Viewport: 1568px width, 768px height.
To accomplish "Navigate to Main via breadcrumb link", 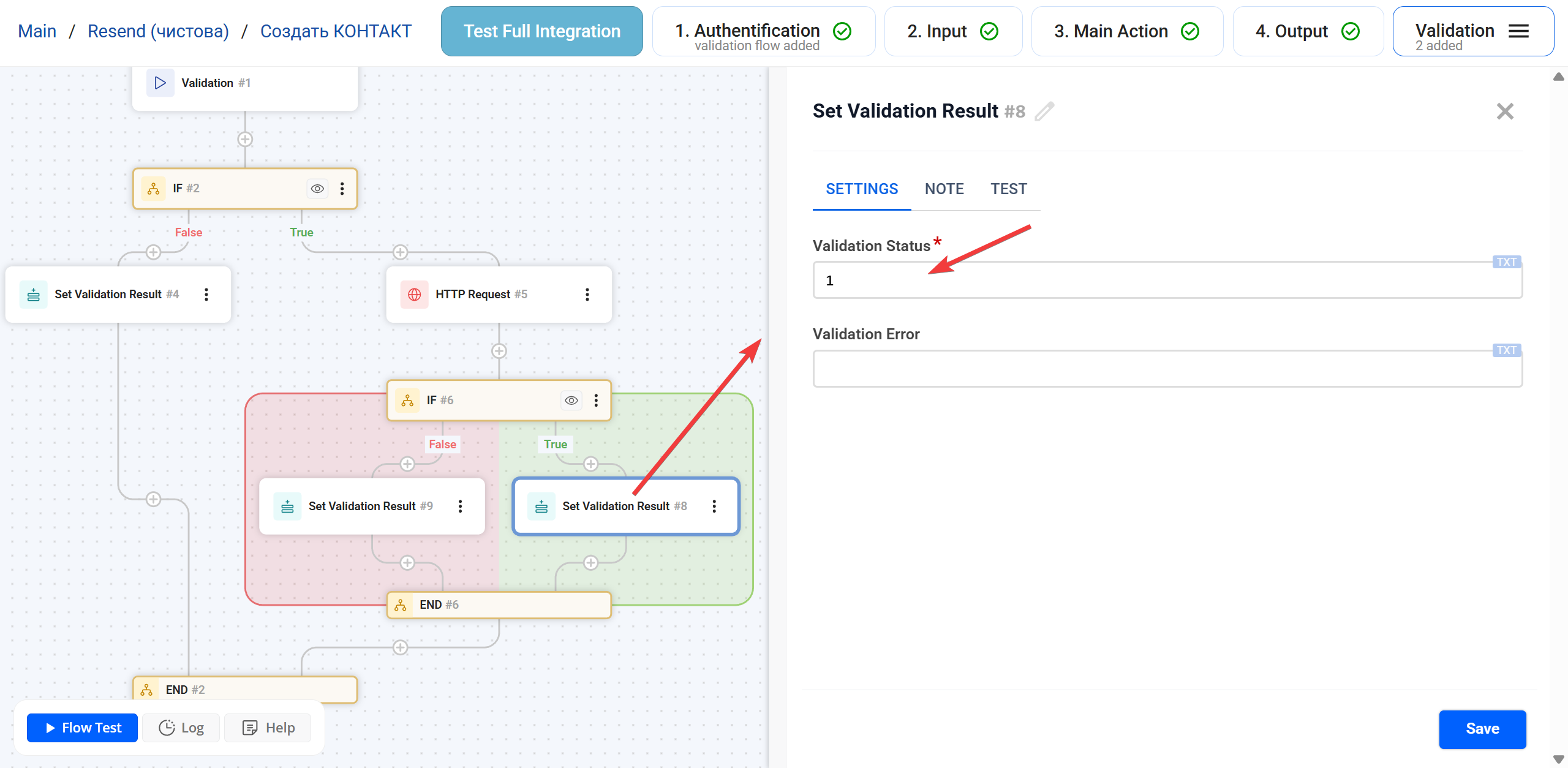I will [37, 31].
